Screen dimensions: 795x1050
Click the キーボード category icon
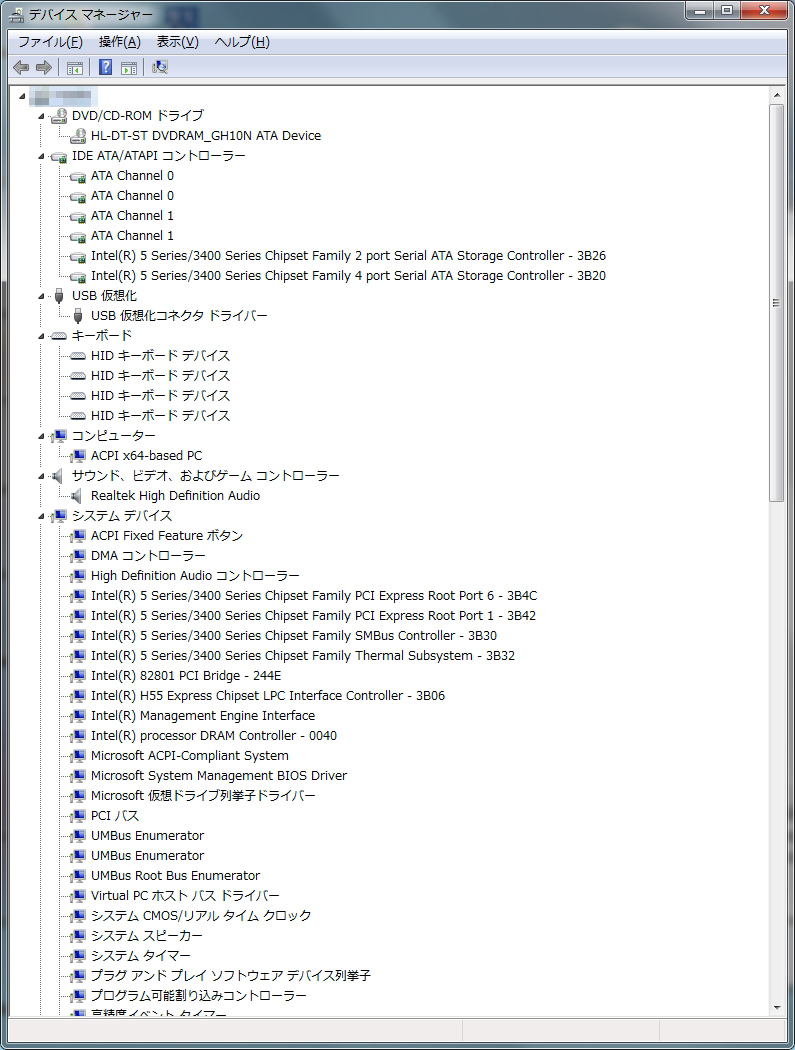coord(59,335)
